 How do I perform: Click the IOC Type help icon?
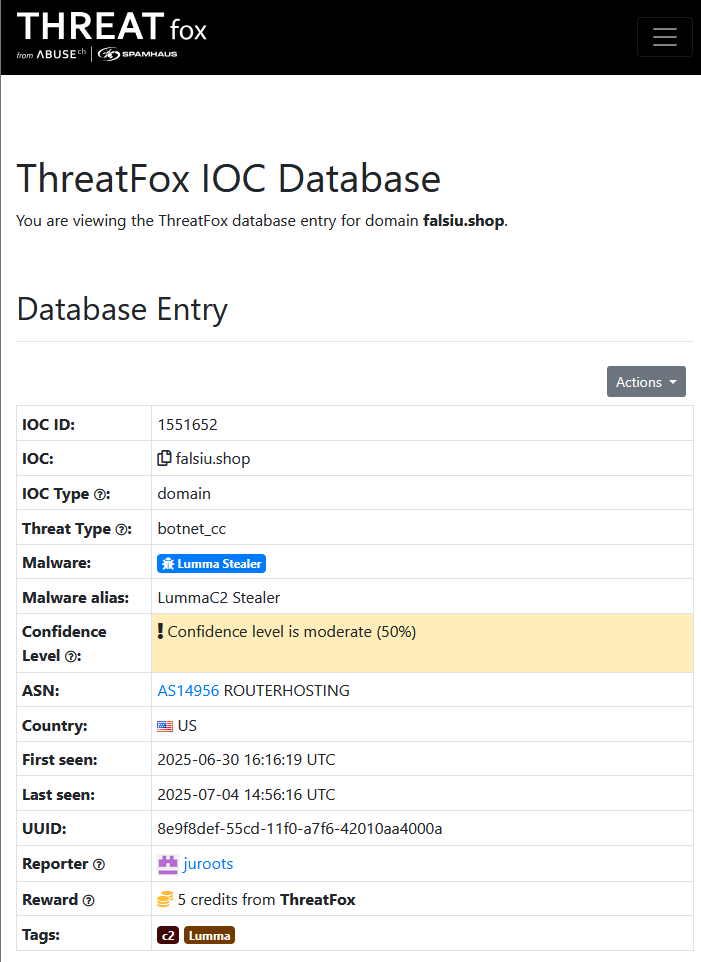click(x=100, y=494)
